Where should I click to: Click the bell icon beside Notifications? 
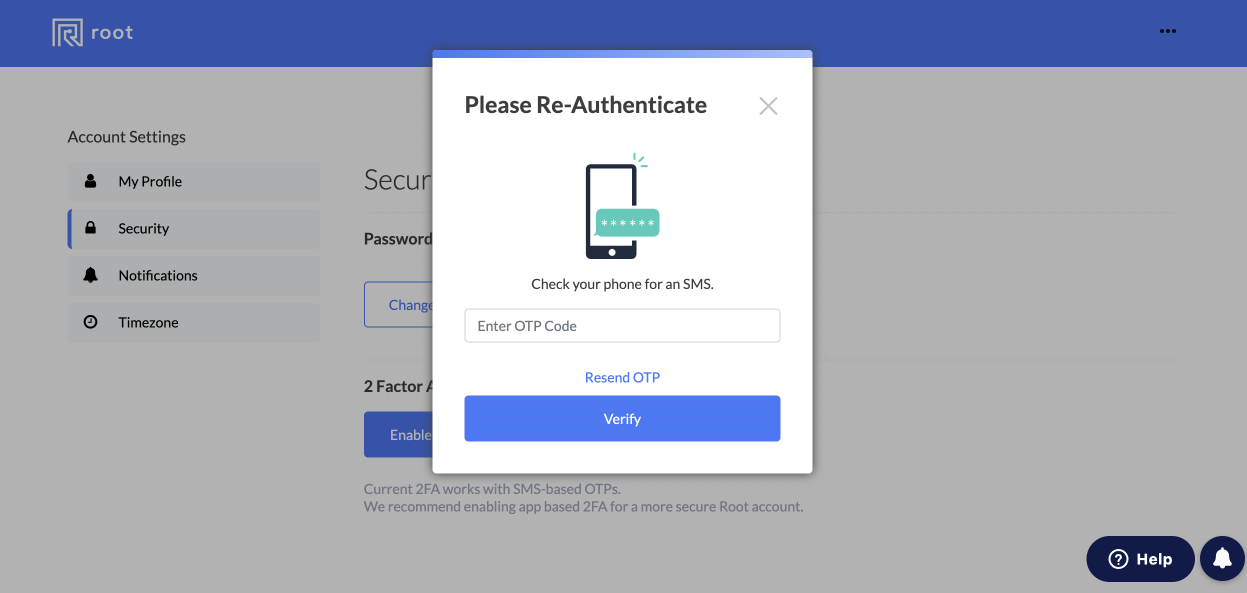click(x=91, y=275)
